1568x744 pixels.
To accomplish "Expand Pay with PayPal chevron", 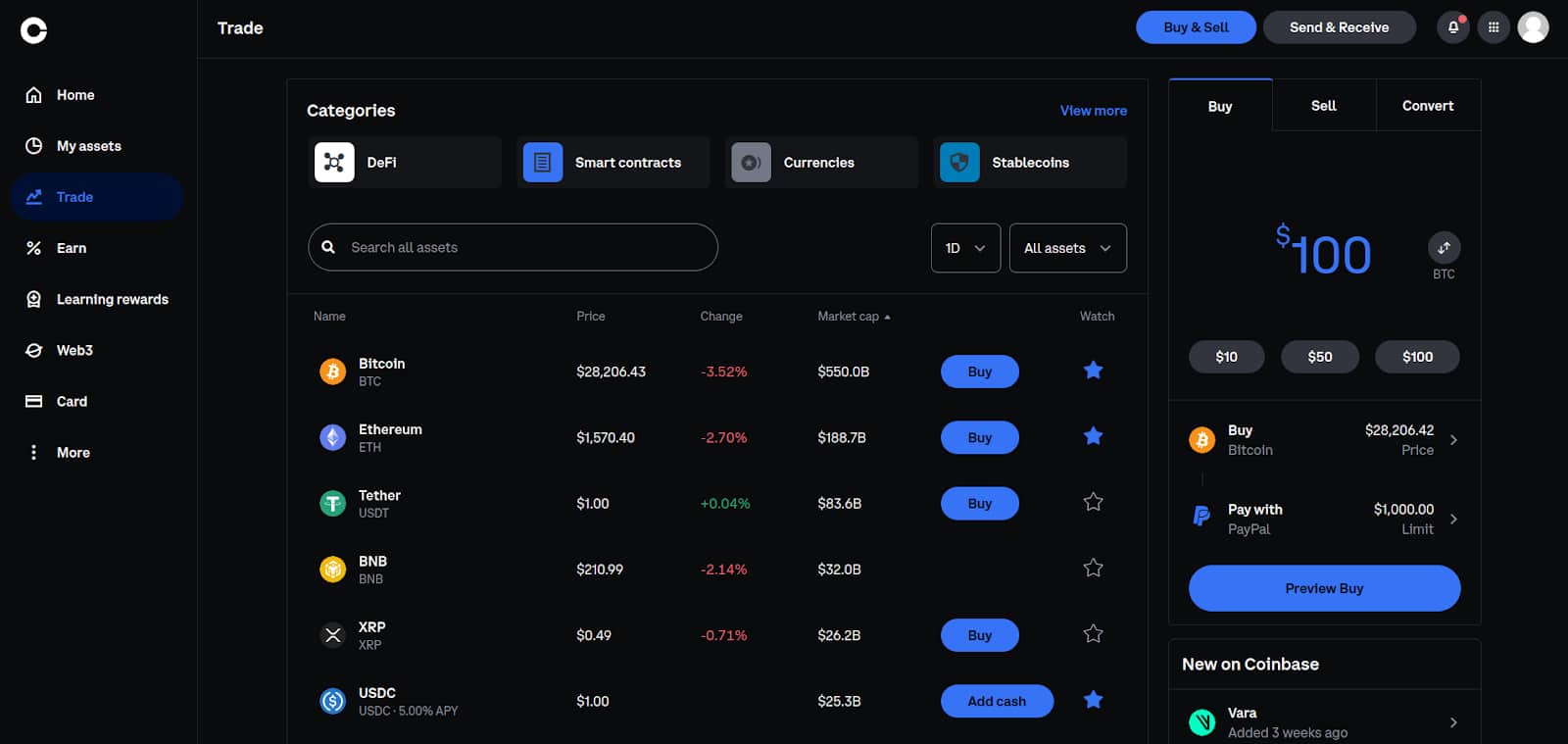I will click(1453, 519).
